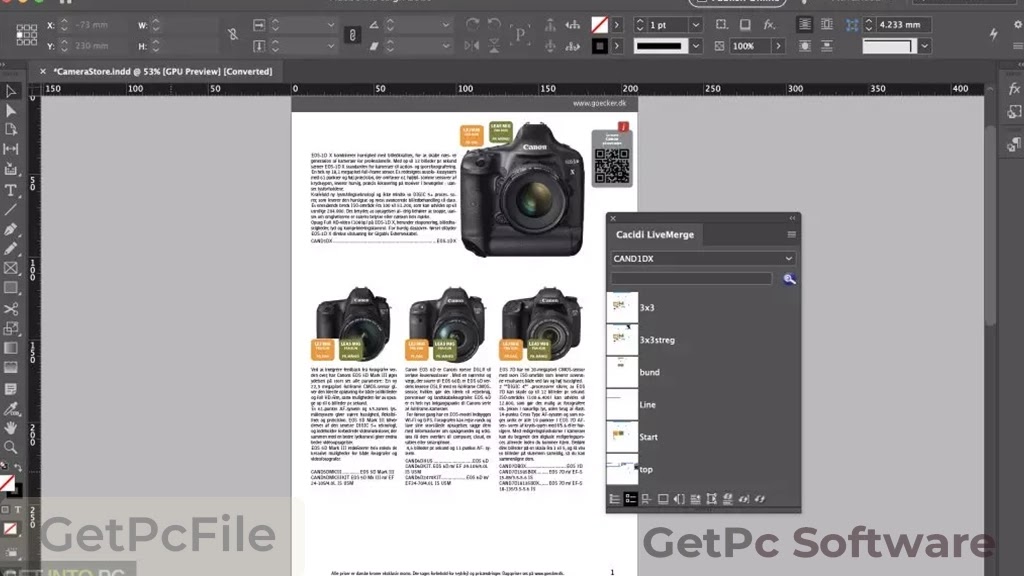1024x576 pixels.
Task: Click the X position field
Action: click(99, 25)
